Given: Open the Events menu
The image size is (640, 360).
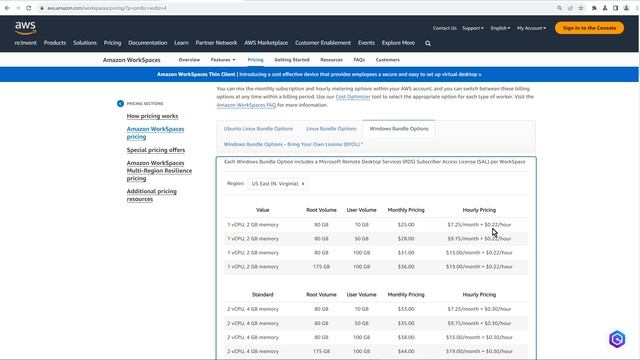Looking at the screenshot, I should (x=366, y=43).
